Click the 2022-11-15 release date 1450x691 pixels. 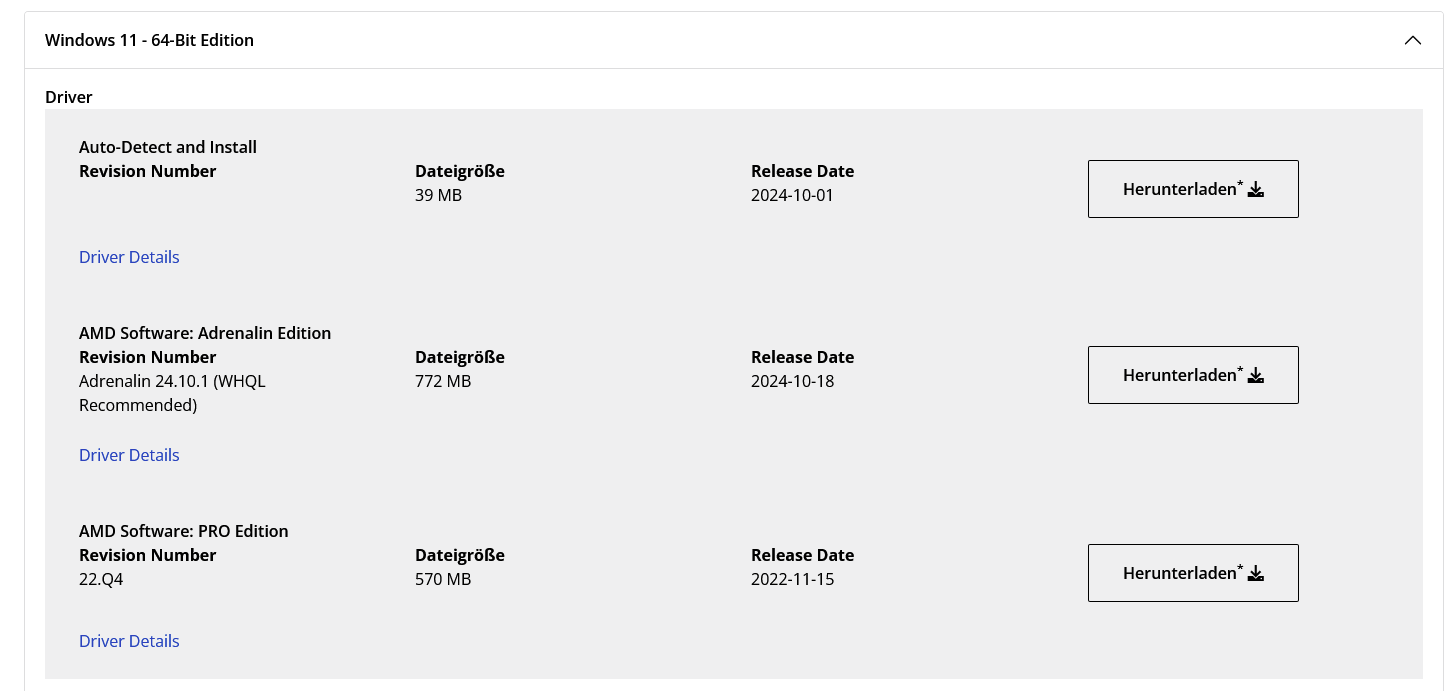click(x=792, y=579)
